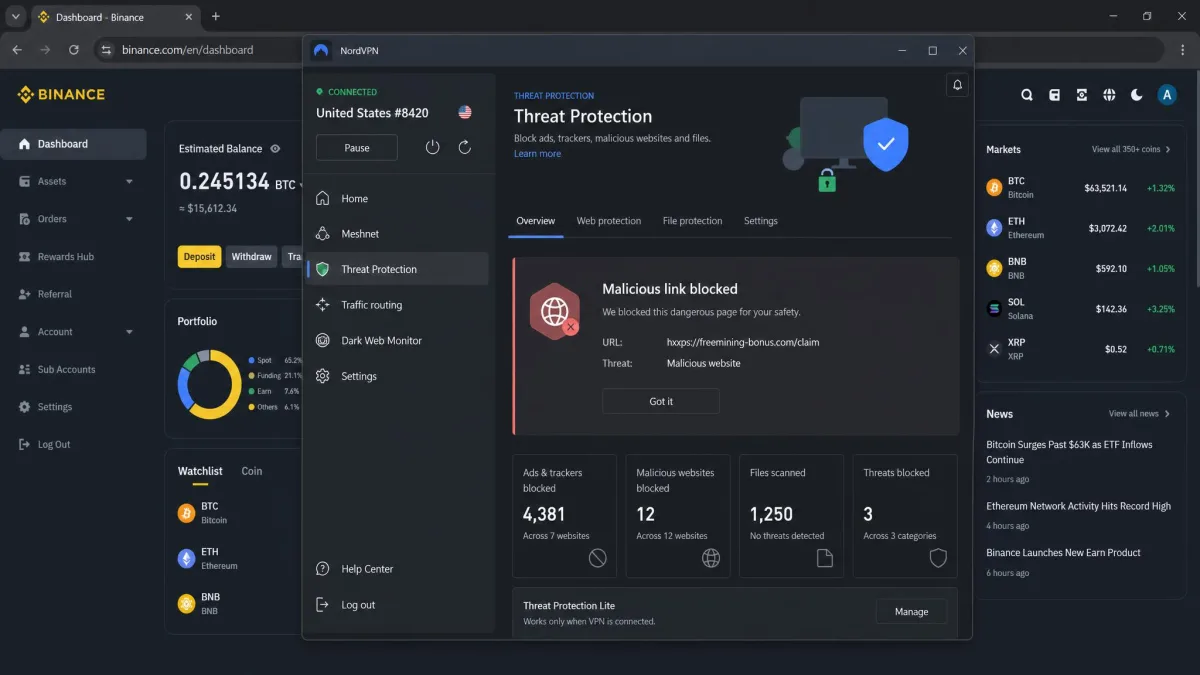
Task: Follow the Learn more link
Action: (x=537, y=154)
